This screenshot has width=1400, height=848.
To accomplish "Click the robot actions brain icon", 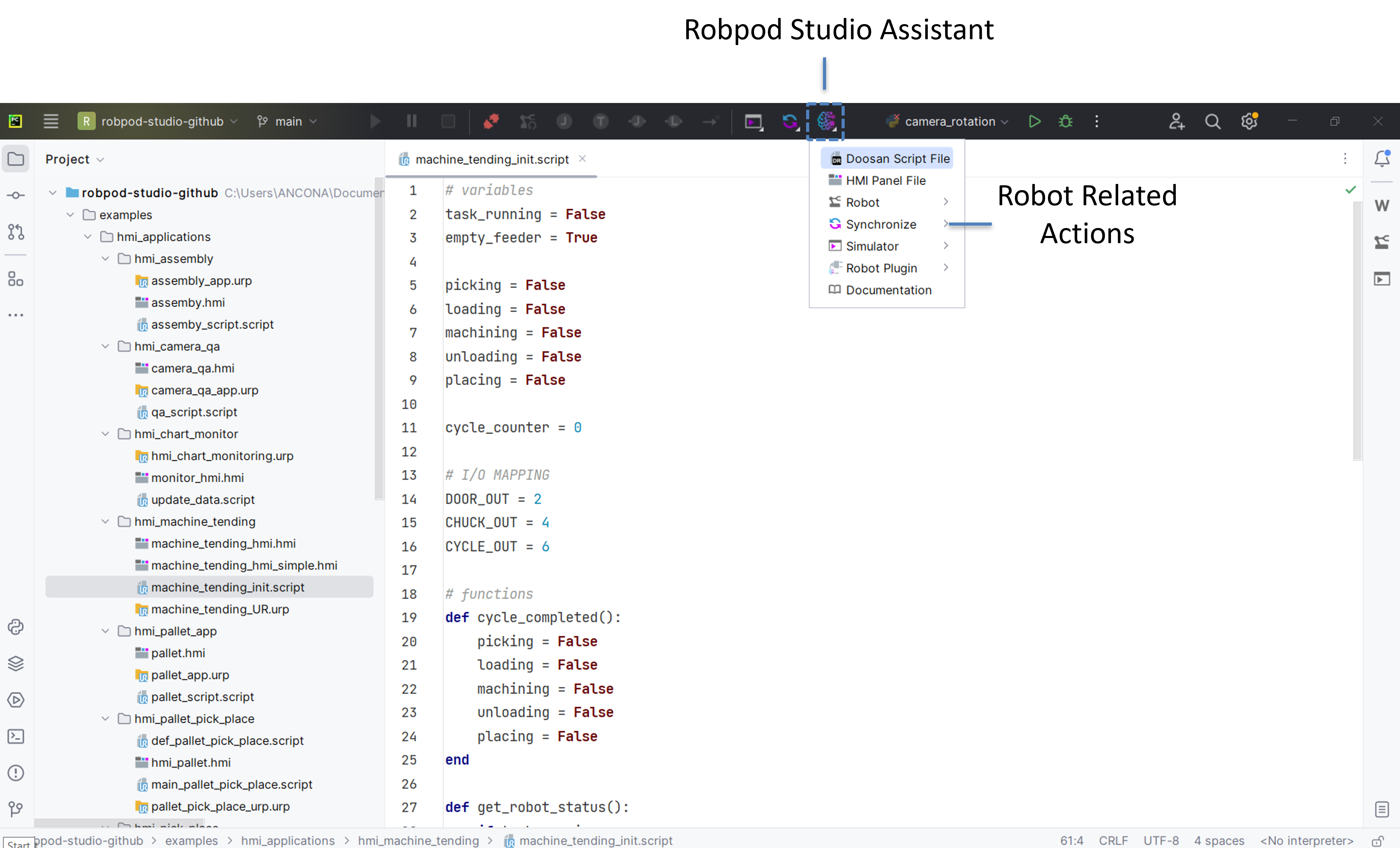I will (x=826, y=121).
